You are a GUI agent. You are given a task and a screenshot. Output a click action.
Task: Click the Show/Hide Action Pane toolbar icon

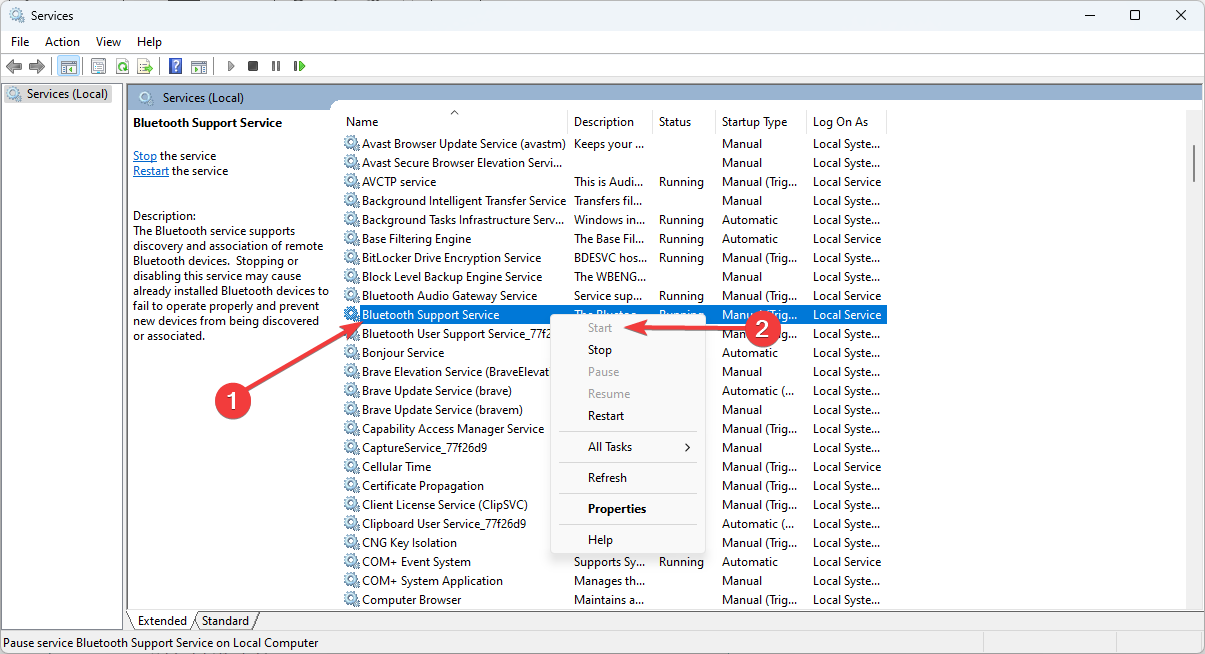(199, 66)
